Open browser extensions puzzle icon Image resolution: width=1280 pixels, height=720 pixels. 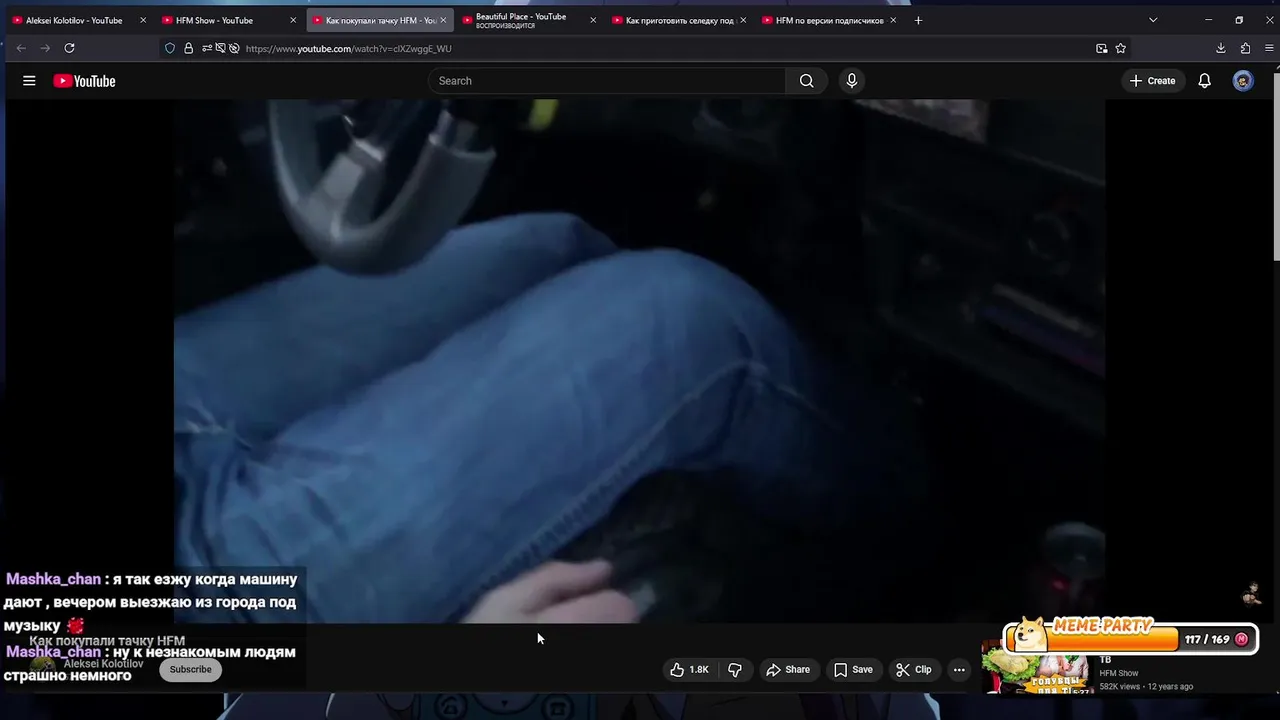(x=1245, y=48)
